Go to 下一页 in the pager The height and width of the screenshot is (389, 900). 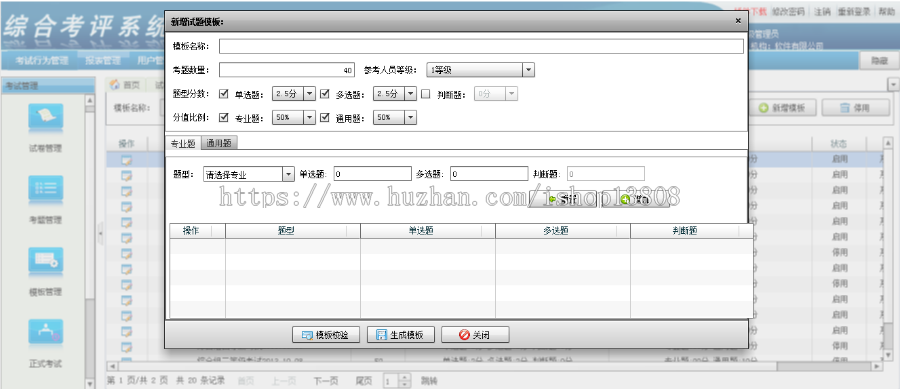tap(325, 380)
